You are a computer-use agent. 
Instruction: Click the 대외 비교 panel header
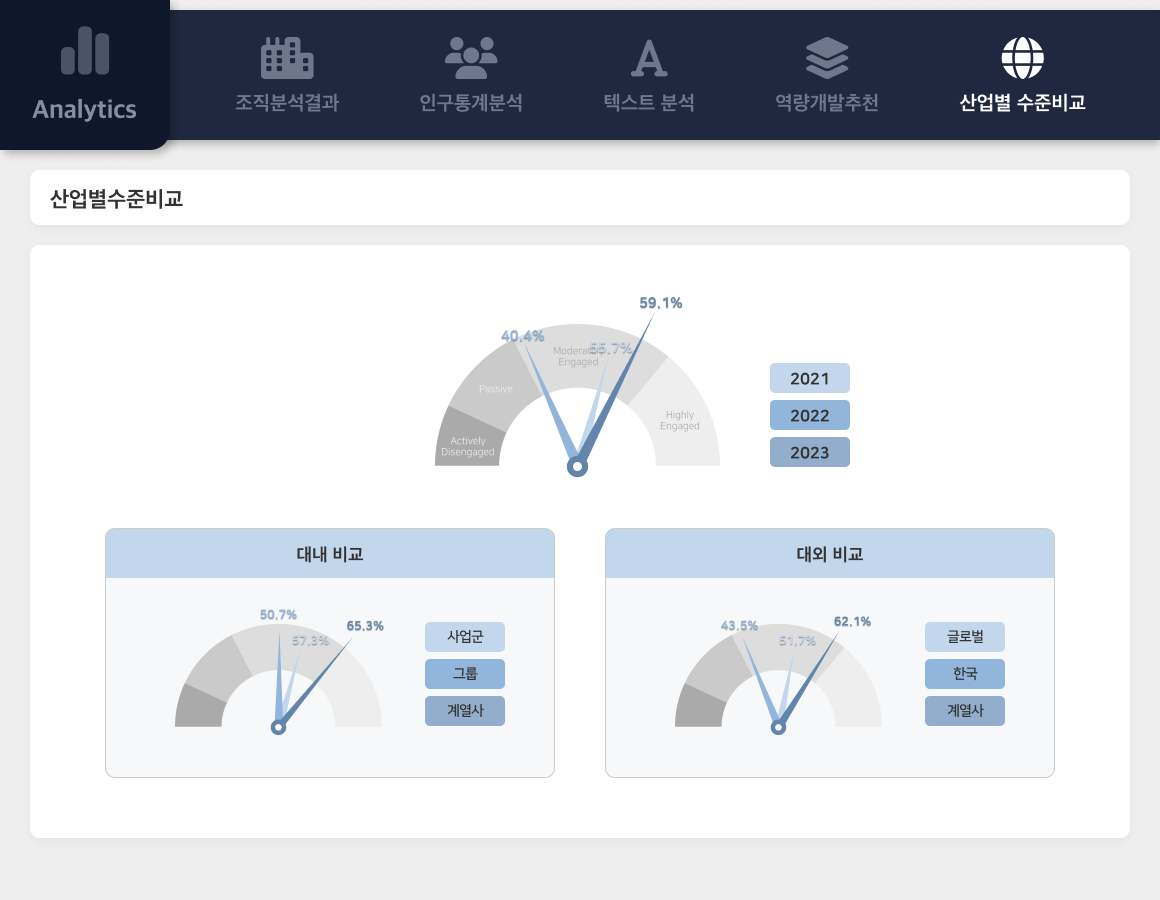[830, 554]
